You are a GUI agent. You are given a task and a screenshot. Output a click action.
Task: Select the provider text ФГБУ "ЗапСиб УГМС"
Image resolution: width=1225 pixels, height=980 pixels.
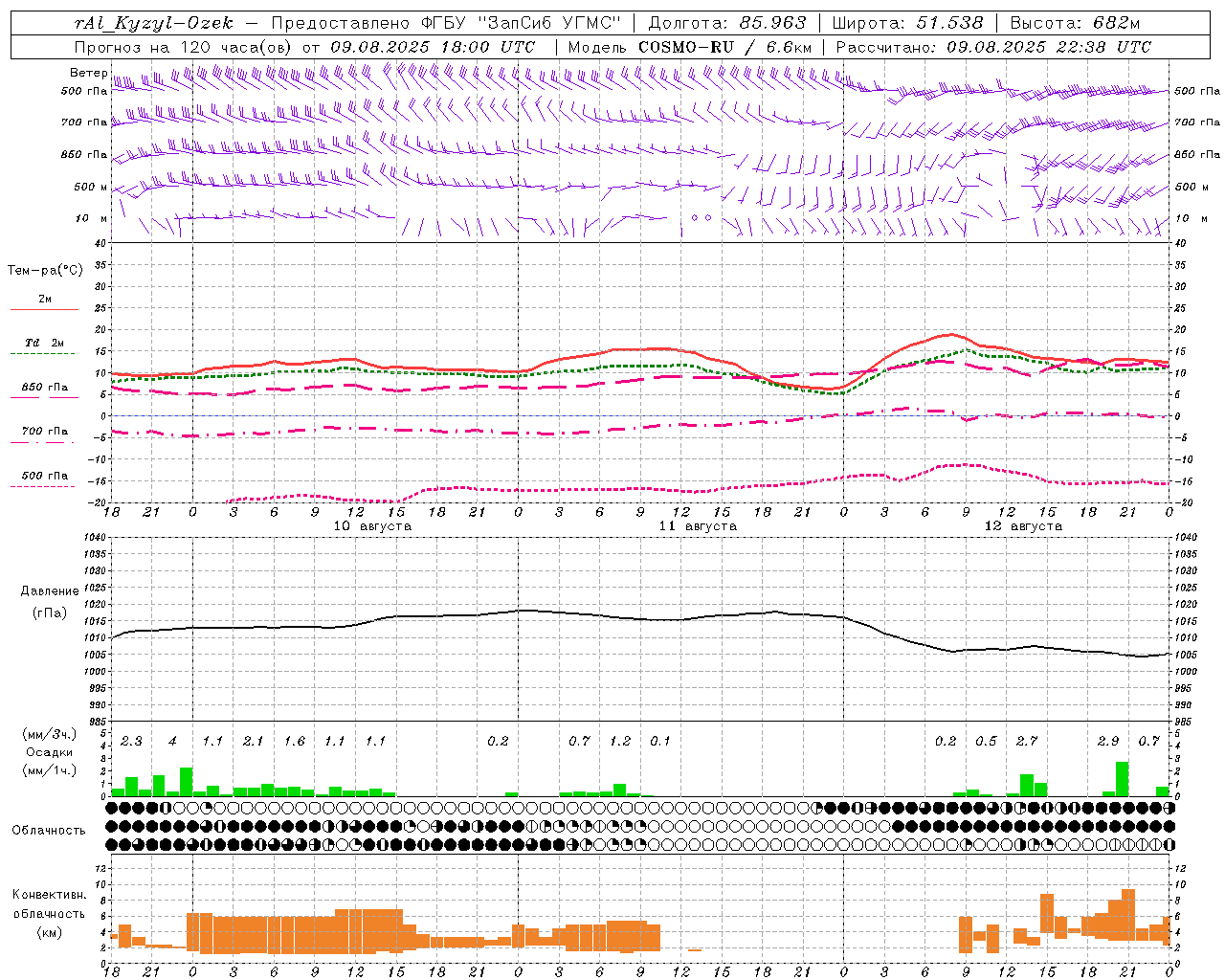pos(521,22)
